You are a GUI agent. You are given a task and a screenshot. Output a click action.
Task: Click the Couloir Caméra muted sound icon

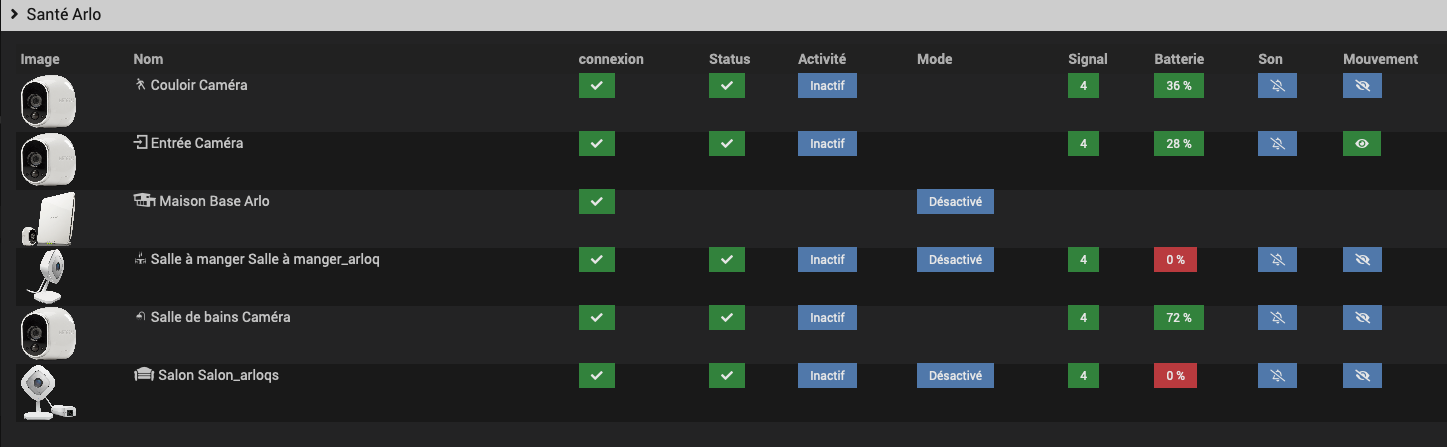(1277, 86)
